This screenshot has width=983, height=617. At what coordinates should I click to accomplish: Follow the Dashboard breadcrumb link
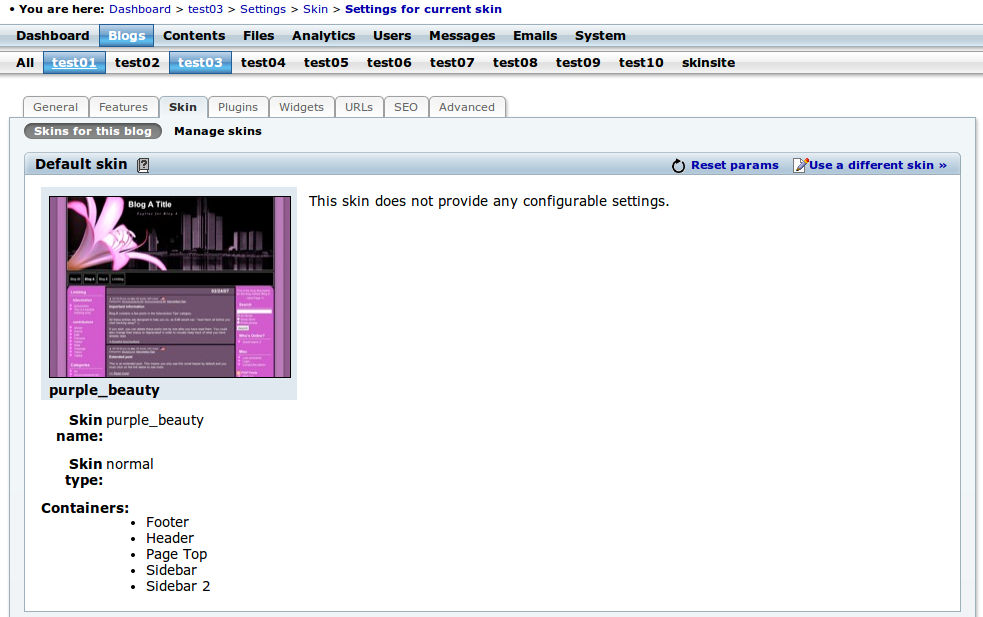point(140,9)
